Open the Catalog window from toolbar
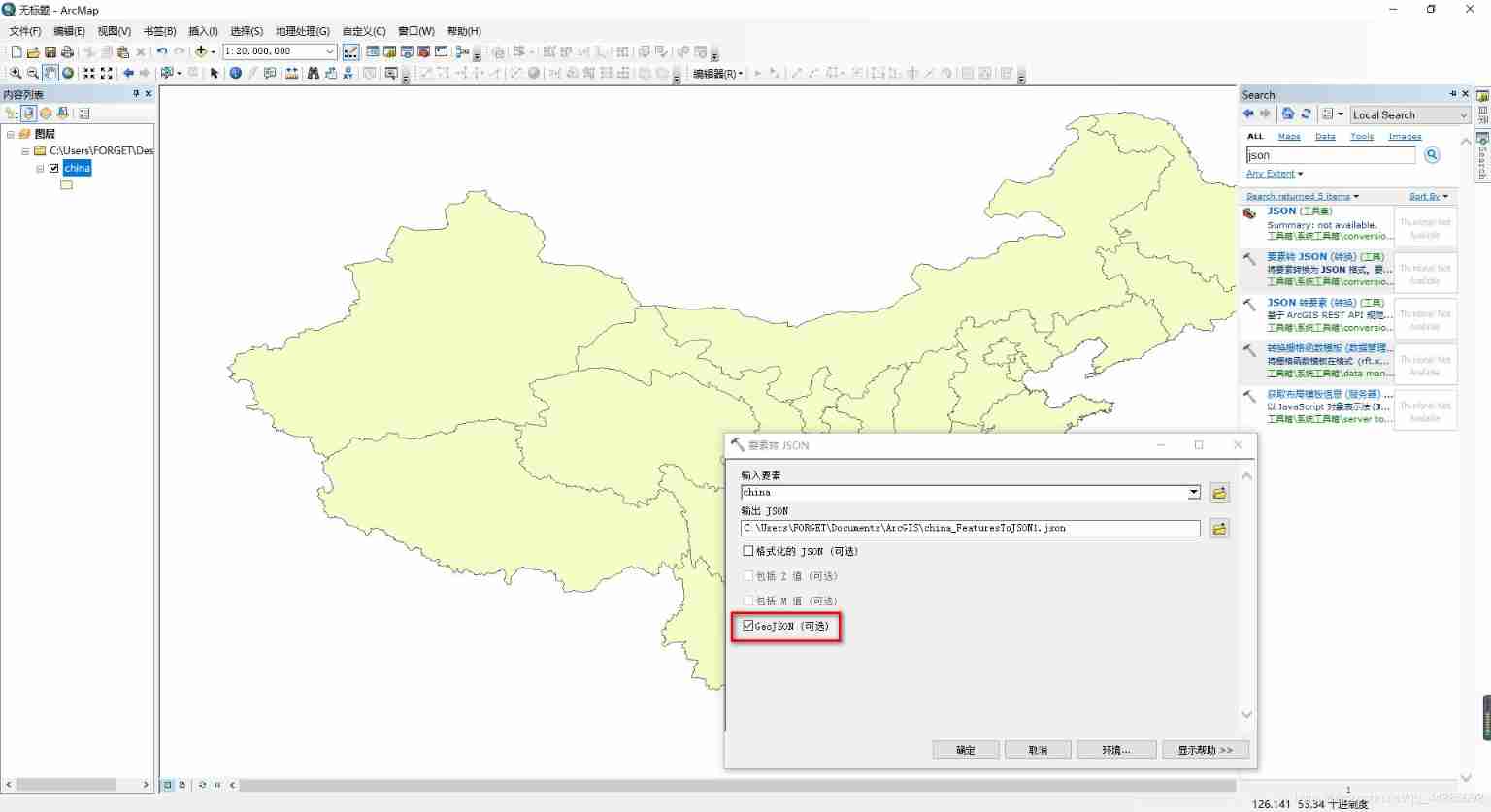The height and width of the screenshot is (812, 1491). point(390,51)
